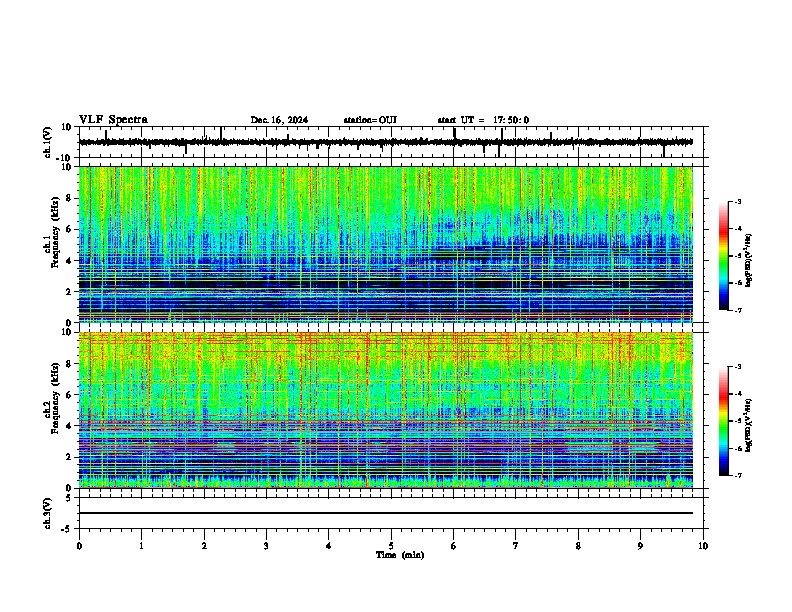
Task: Click time-axis tick label "5"
Action: pos(391,546)
